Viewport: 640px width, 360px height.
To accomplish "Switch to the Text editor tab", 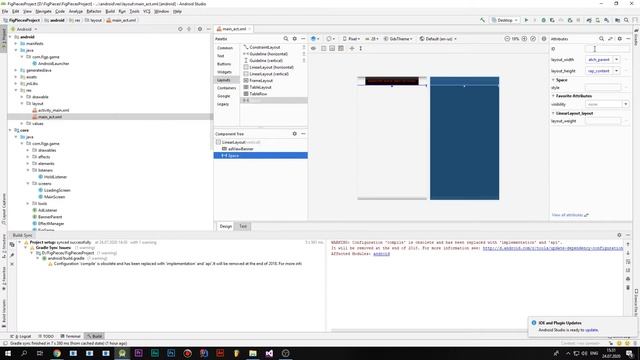I will click(243, 226).
